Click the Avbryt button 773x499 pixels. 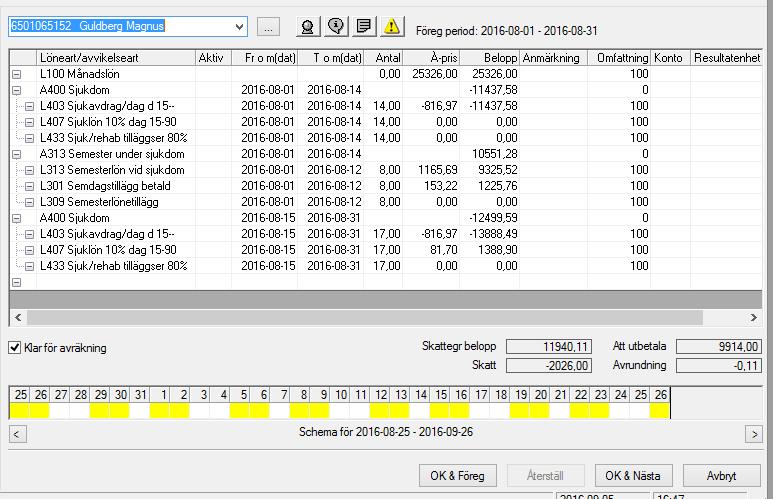(x=721, y=476)
